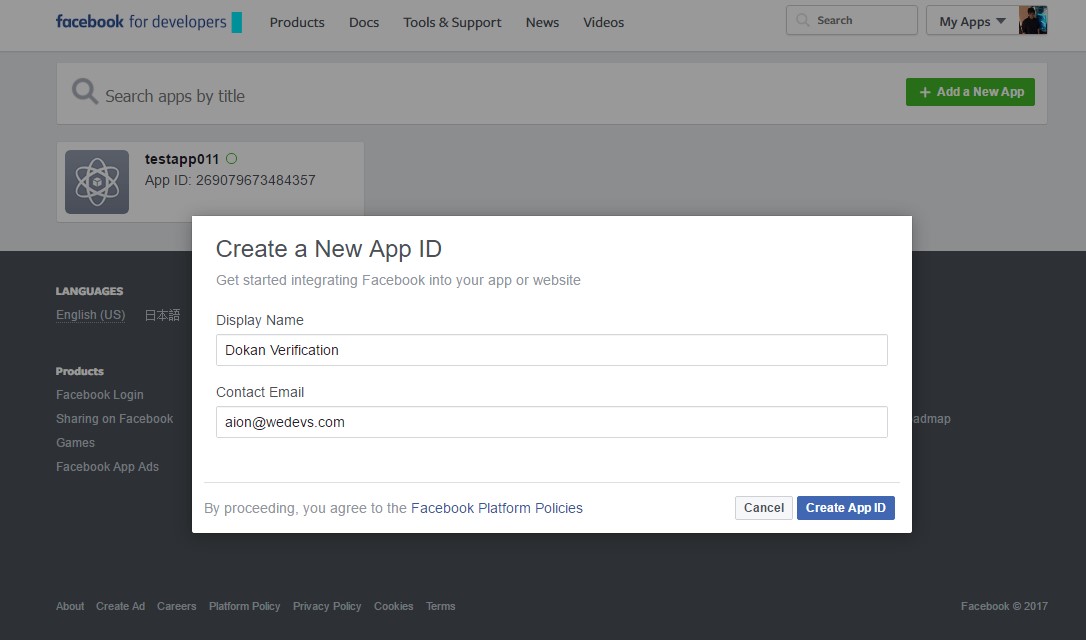The height and width of the screenshot is (640, 1086).
Task: Focus the Display Name field
Action: pyautogui.click(x=551, y=350)
